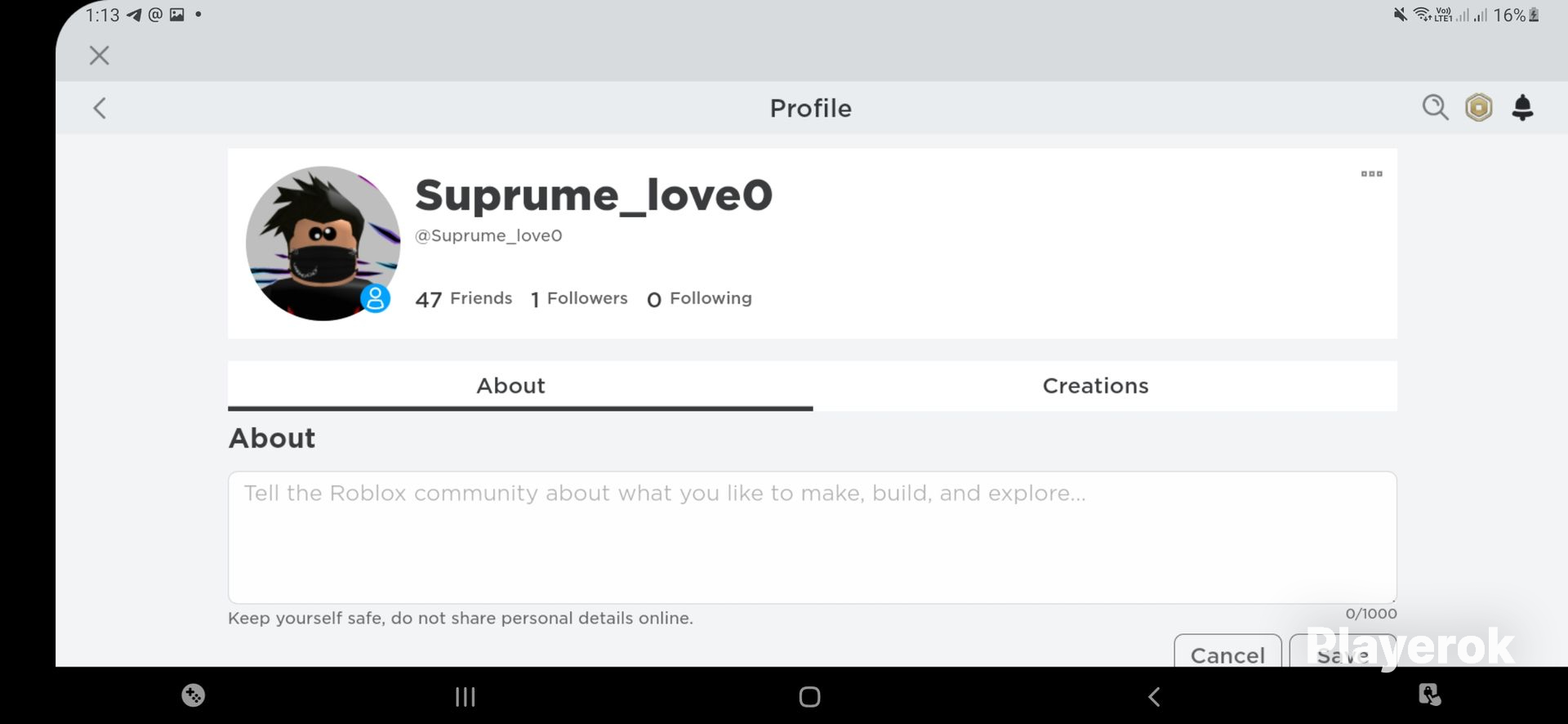This screenshot has width=1568, height=724.
Task: Close the view with the X icon
Action: 100,56
